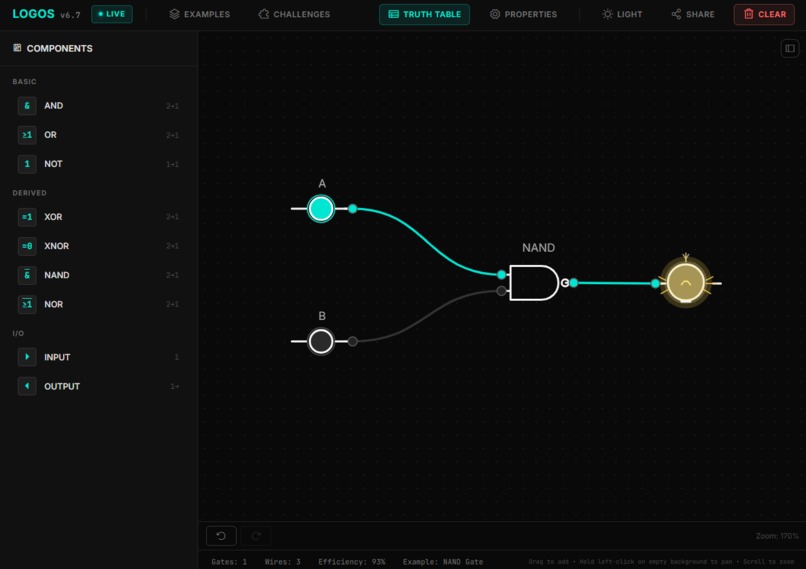Viewport: 806px width, 569px height.
Task: Click the redo arrow button
Action: click(x=255, y=536)
